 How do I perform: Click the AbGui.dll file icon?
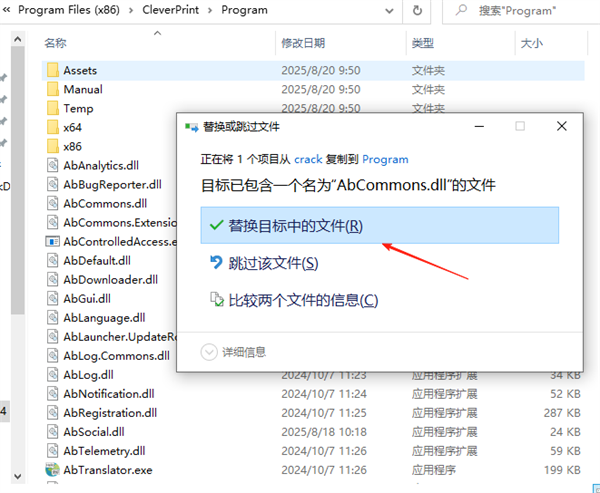coord(52,299)
